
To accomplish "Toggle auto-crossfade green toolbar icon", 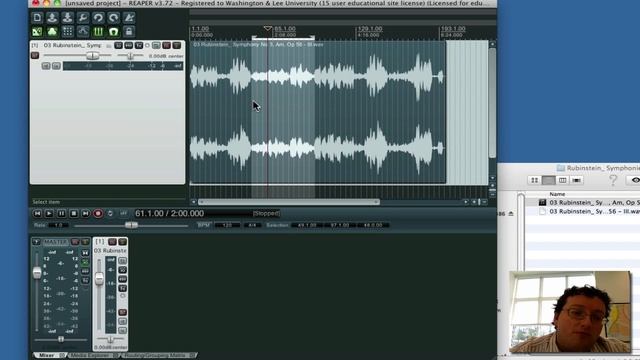I will tap(37, 31).
